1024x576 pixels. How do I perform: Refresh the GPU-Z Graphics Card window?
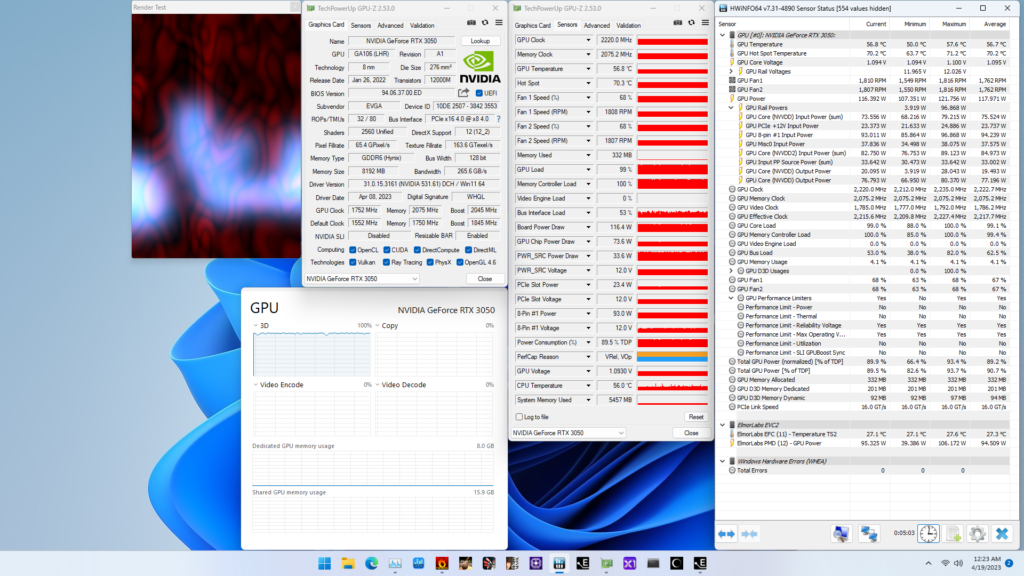[485, 23]
